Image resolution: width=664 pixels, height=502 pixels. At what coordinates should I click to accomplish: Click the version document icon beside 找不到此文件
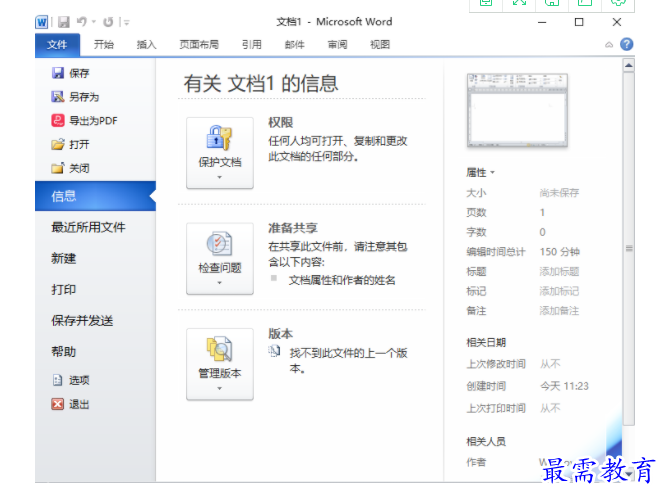coord(274,351)
